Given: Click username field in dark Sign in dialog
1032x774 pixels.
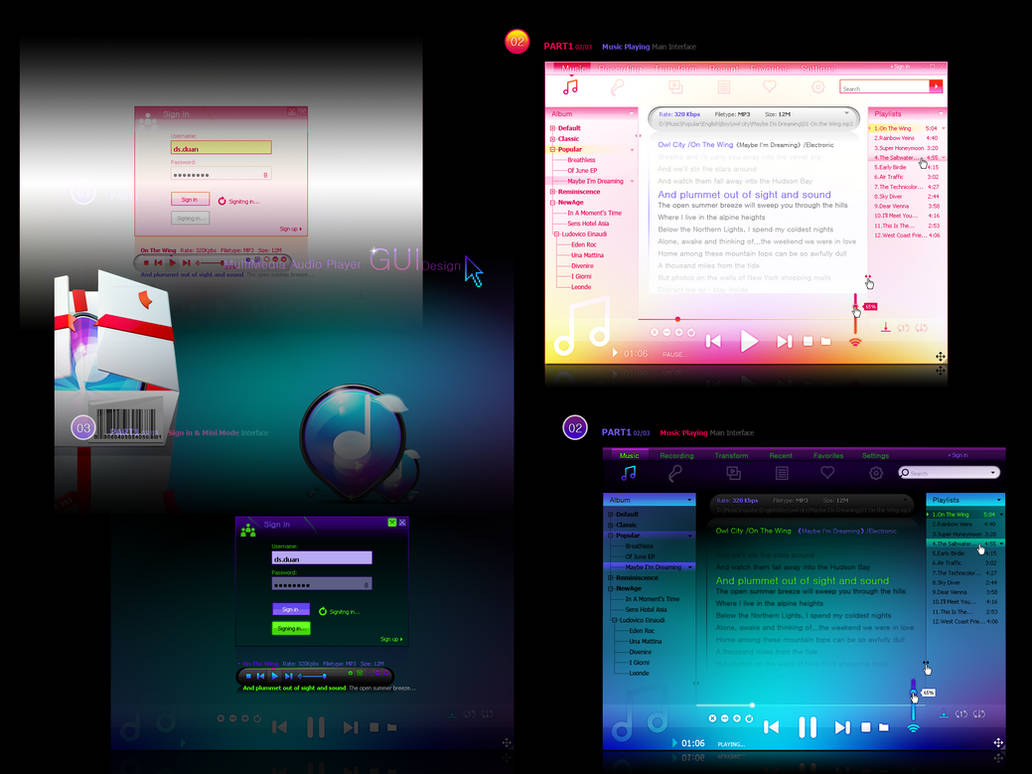Looking at the screenshot, I should pos(322,558).
